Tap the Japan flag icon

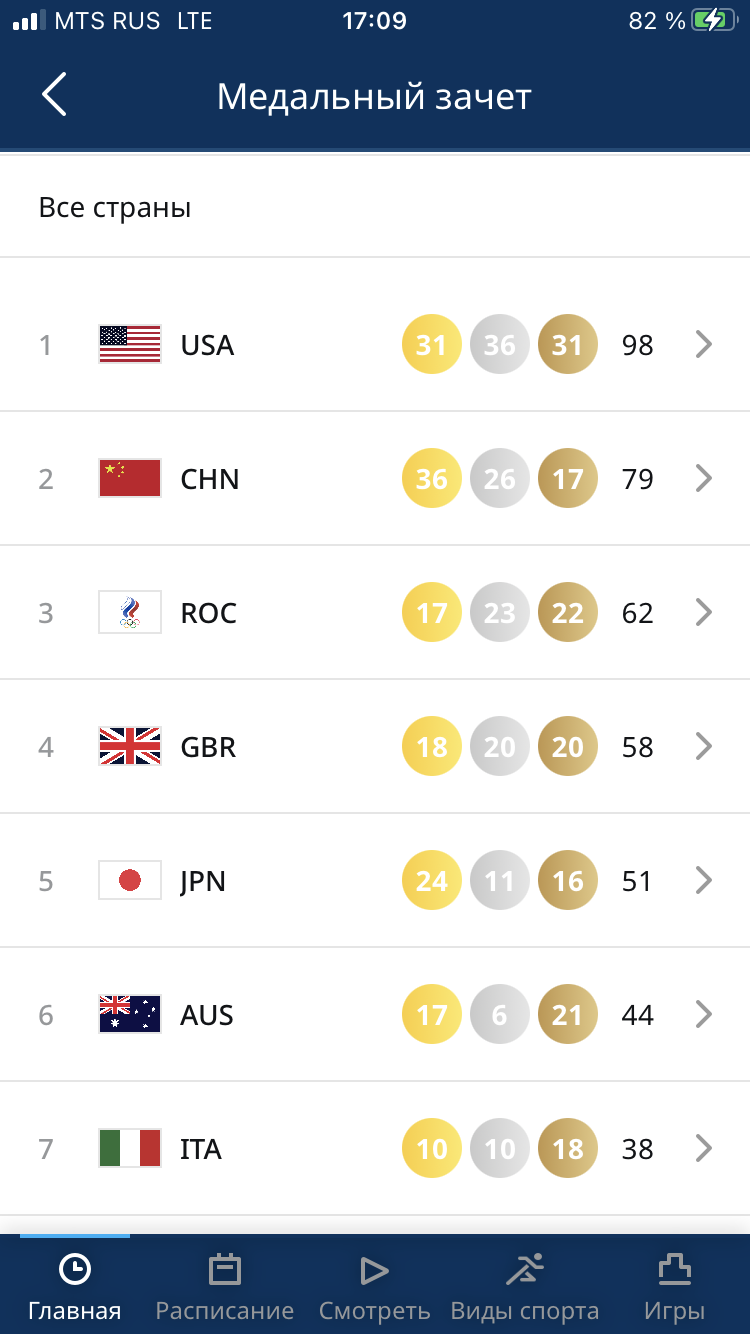coord(130,881)
